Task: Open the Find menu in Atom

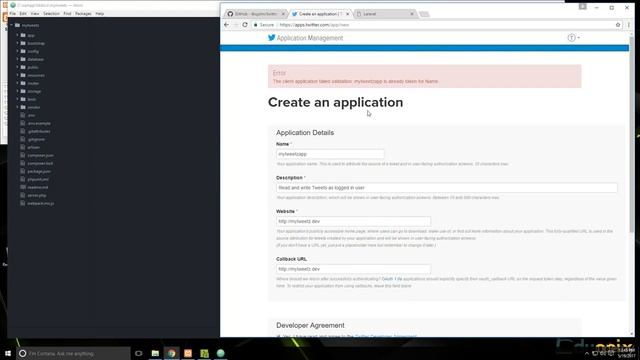Action: click(67, 13)
